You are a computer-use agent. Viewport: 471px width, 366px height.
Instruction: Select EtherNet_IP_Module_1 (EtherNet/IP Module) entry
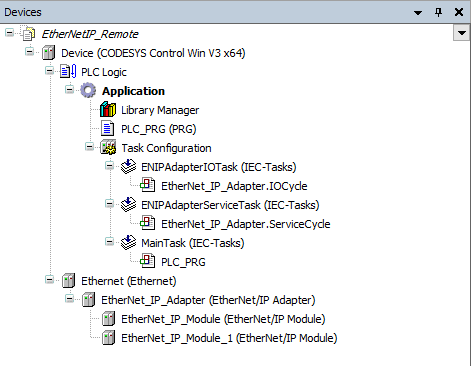click(229, 338)
